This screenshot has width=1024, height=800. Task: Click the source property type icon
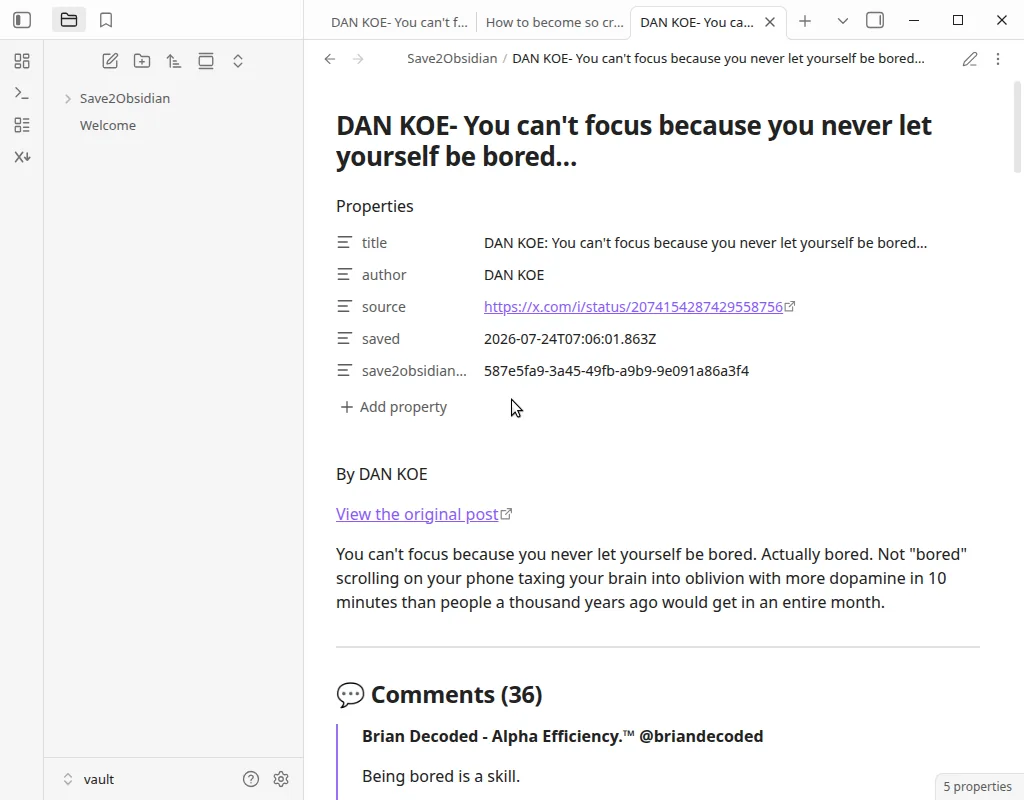[x=345, y=306]
